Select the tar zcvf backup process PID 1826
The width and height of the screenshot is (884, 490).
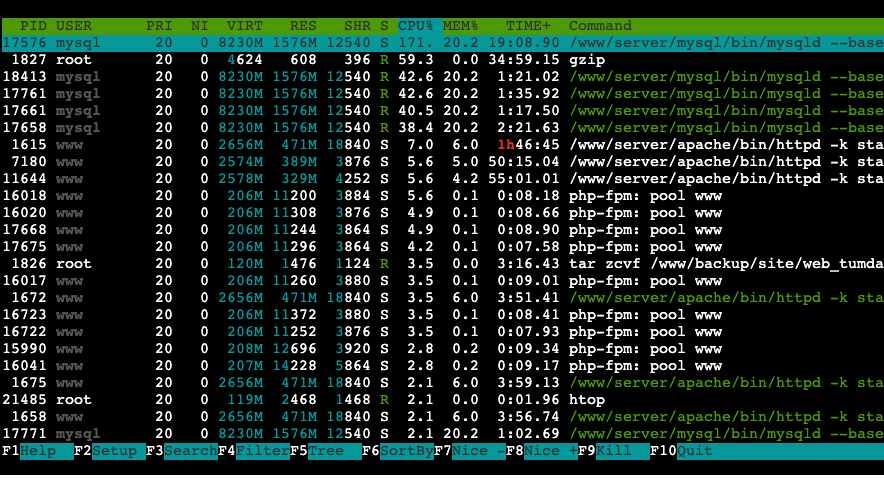(x=443, y=264)
